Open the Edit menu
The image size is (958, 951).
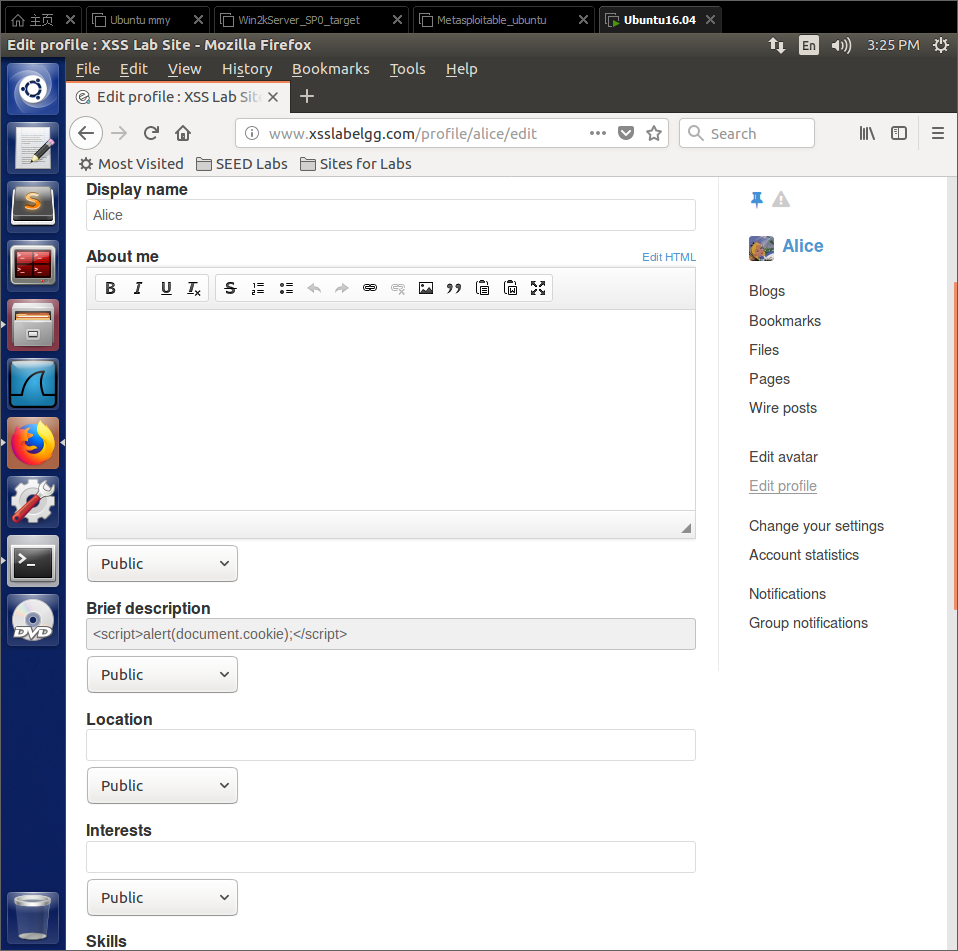(134, 69)
